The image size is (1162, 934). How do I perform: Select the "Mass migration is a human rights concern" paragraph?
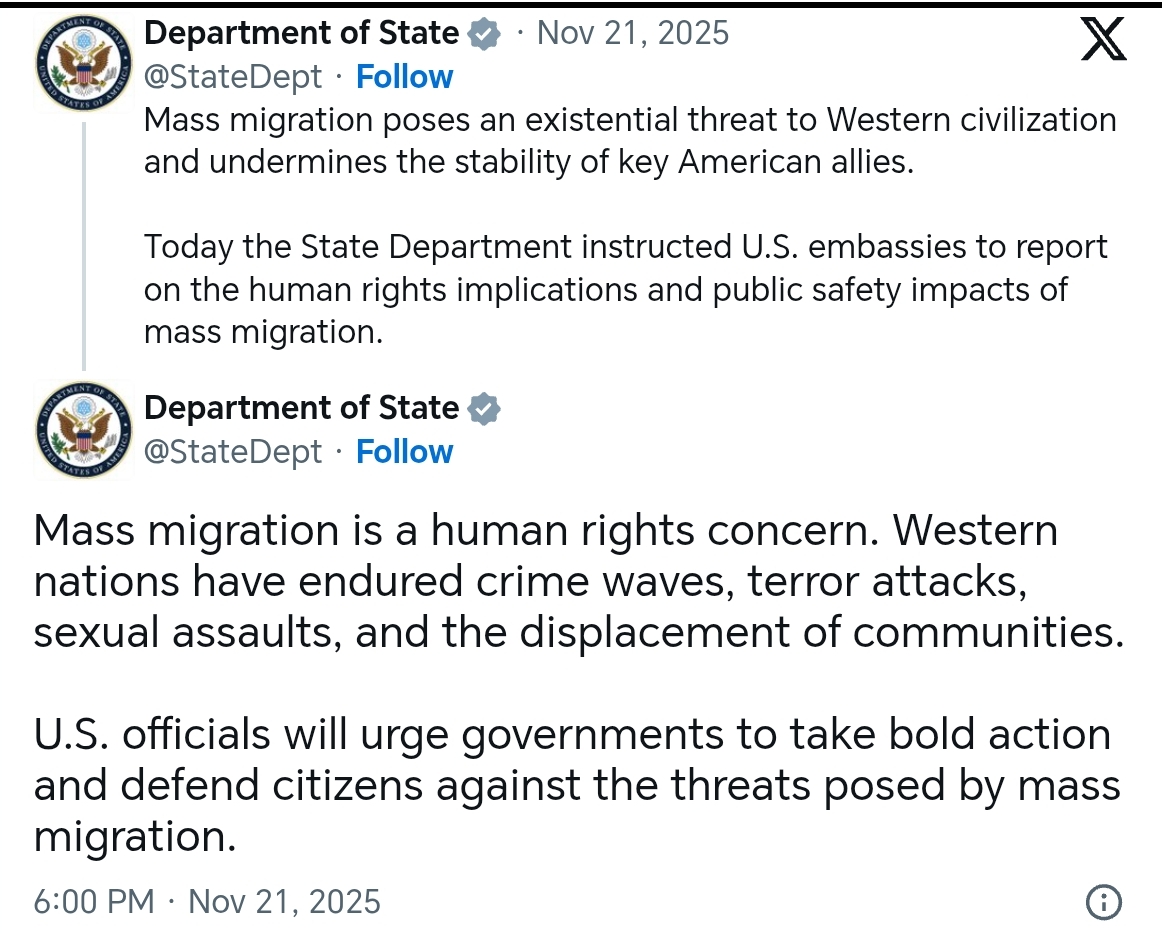tap(578, 581)
